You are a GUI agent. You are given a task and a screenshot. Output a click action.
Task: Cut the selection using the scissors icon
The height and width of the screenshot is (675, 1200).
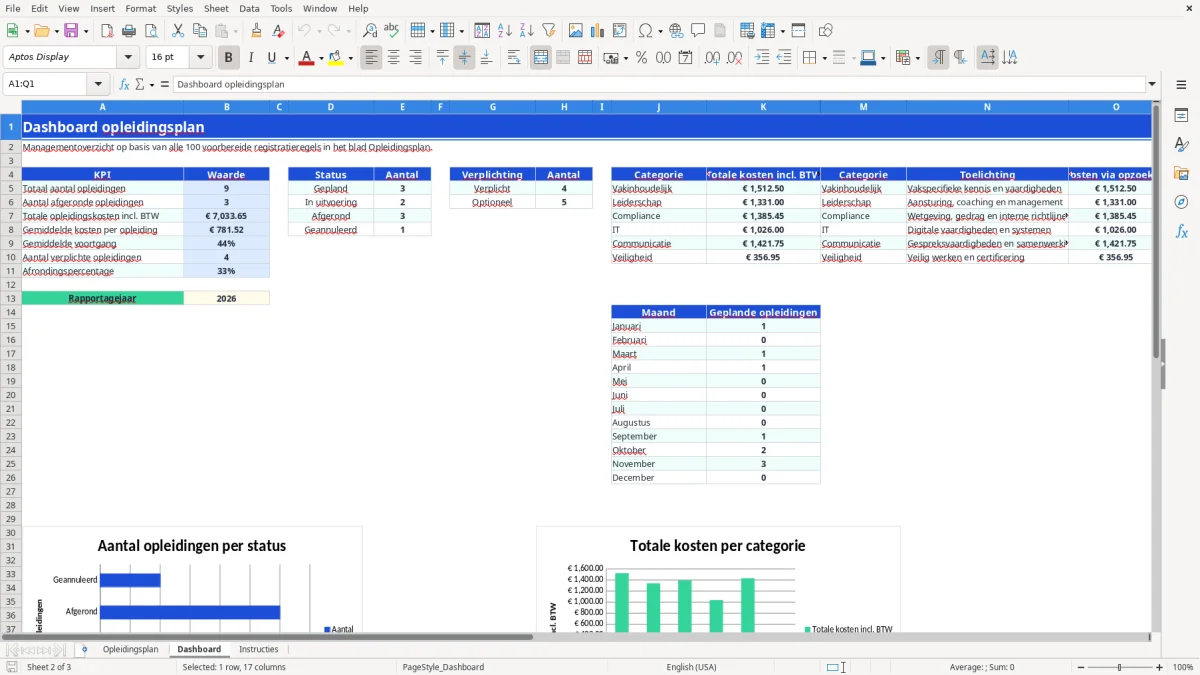[178, 31]
